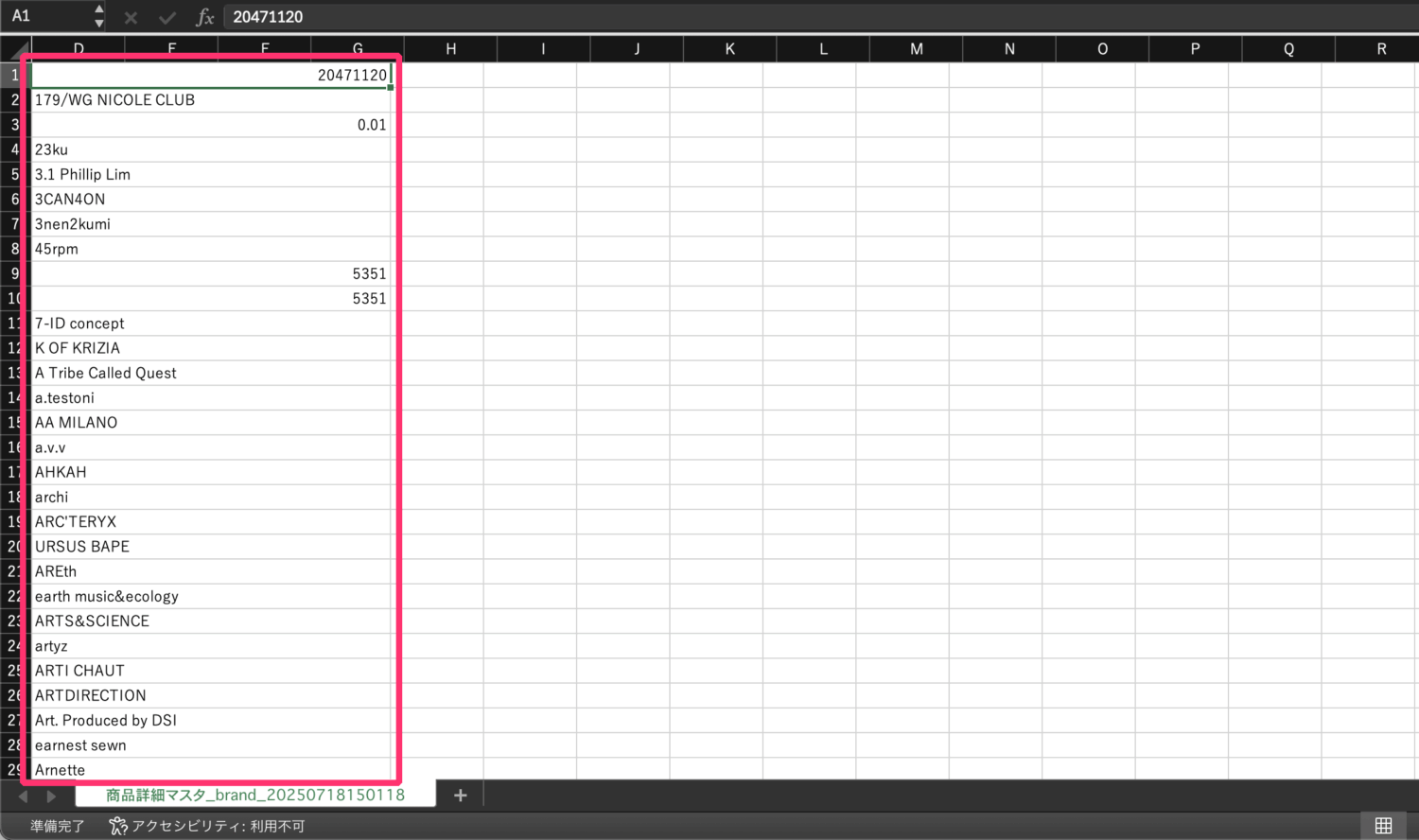
Task: Click the Name Box showing A1
Action: coord(47,16)
